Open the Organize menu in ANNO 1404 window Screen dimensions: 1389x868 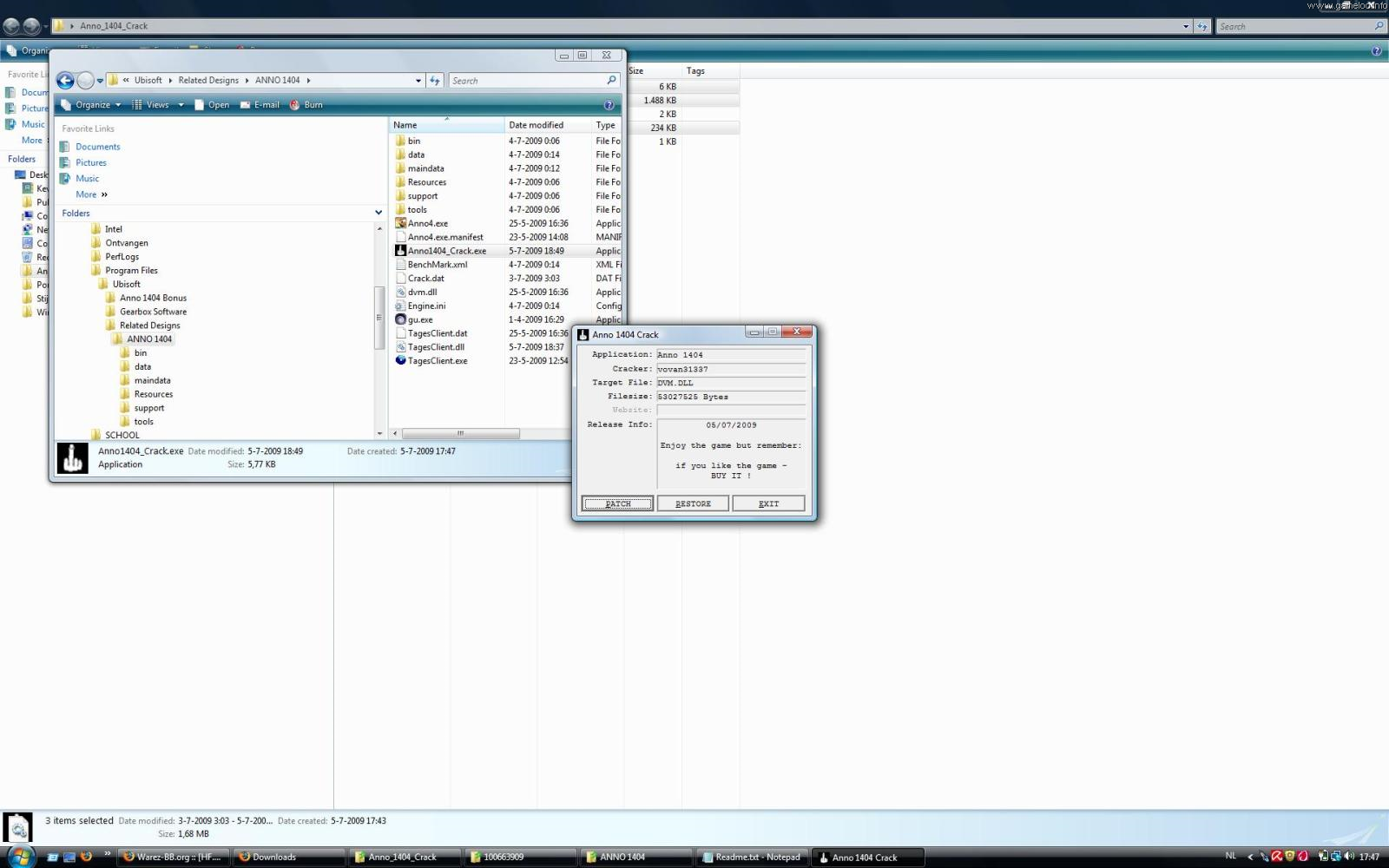pos(91,105)
